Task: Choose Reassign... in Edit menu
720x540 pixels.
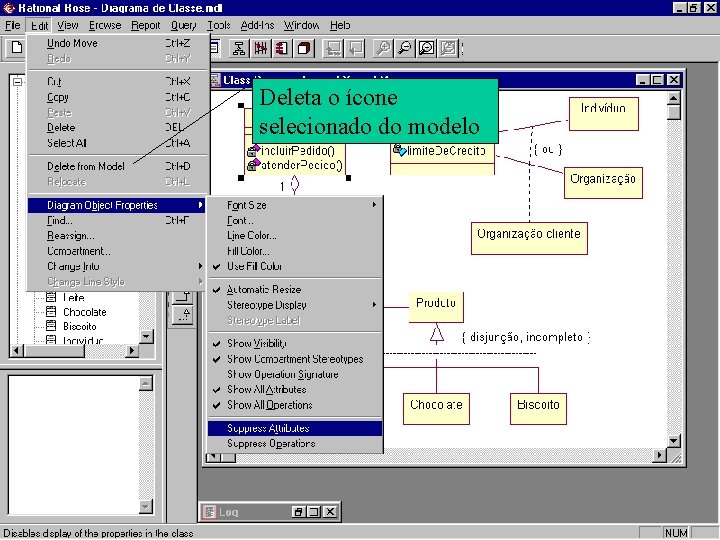Action: pyautogui.click(x=116, y=236)
